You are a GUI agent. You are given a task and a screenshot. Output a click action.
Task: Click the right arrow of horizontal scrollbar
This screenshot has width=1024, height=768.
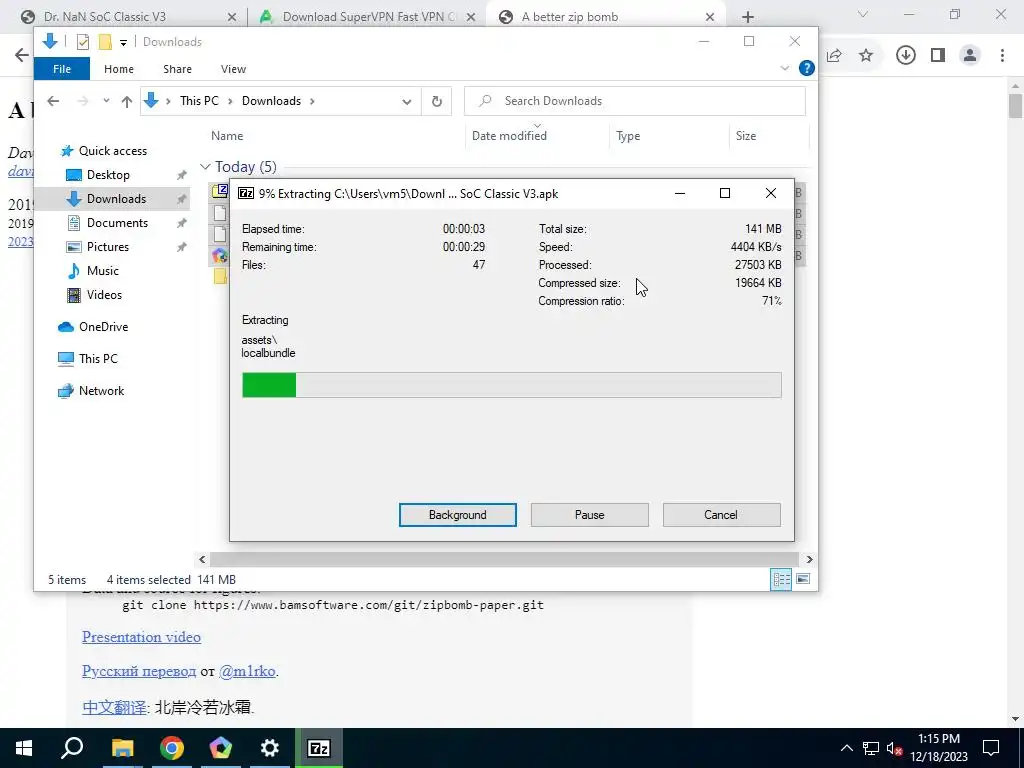[809, 560]
